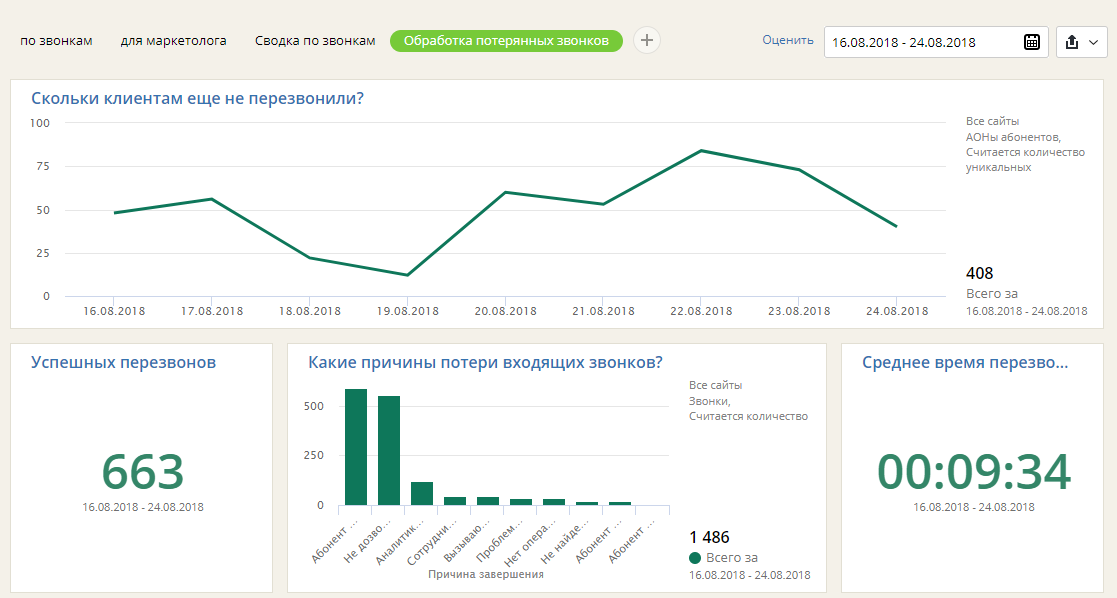Image resolution: width=1117 pixels, height=598 pixels.
Task: Click the date range text under "663"
Action: click(142, 507)
